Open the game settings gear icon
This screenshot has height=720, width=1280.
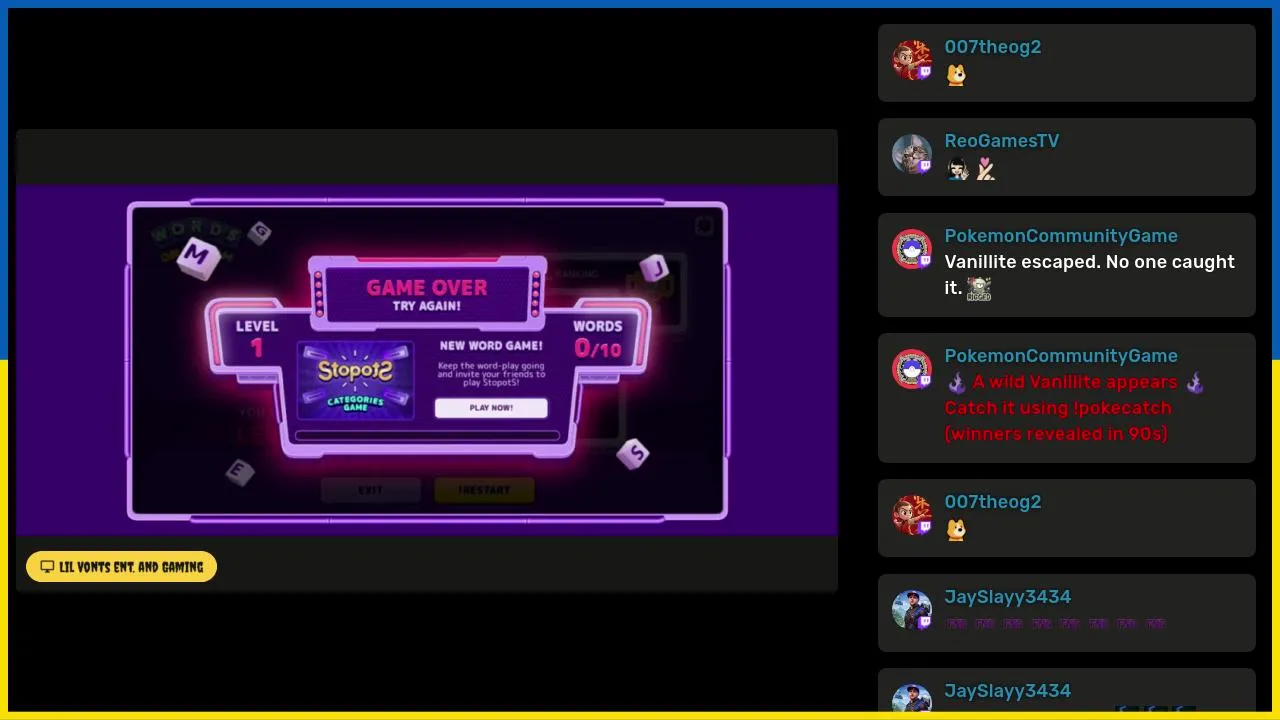705,226
